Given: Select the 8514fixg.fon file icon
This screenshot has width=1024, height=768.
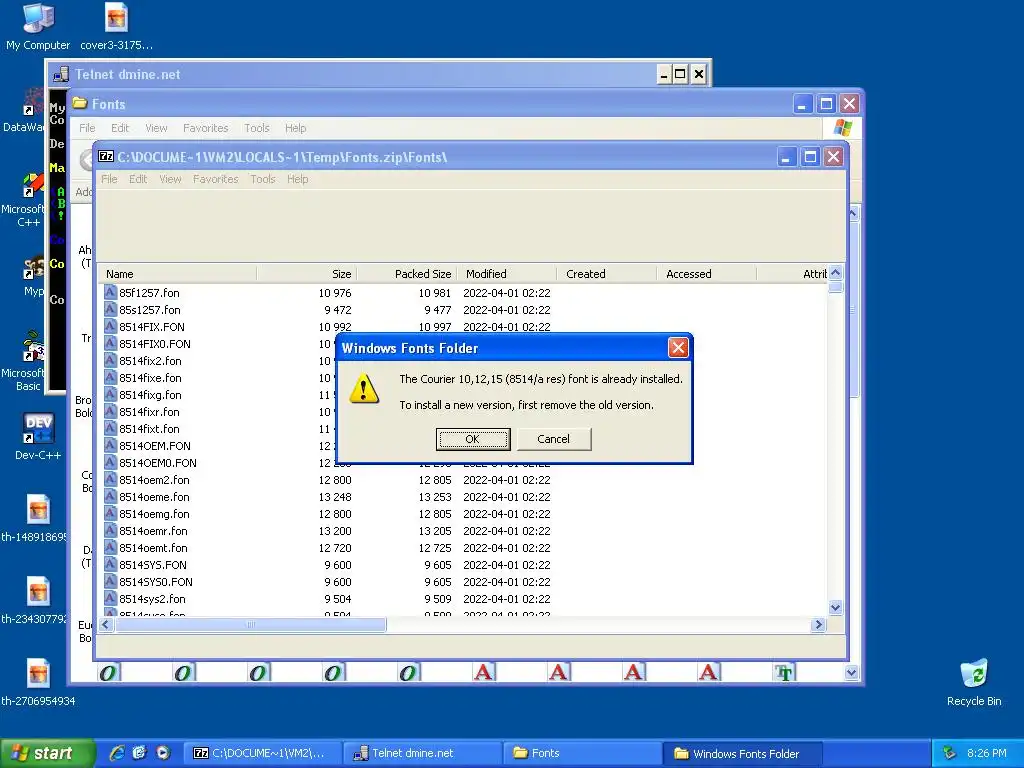Looking at the screenshot, I should [x=110, y=394].
